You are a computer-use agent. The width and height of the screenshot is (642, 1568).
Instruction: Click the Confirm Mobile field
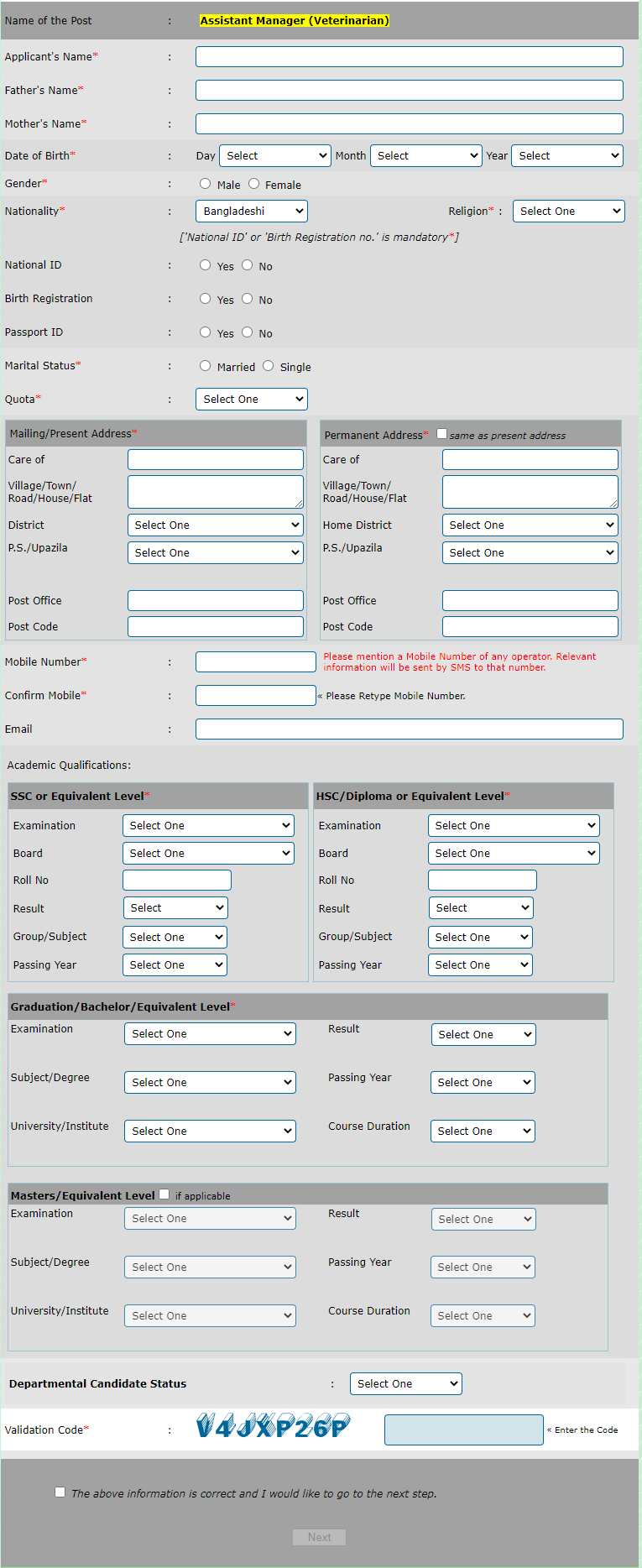pos(256,696)
